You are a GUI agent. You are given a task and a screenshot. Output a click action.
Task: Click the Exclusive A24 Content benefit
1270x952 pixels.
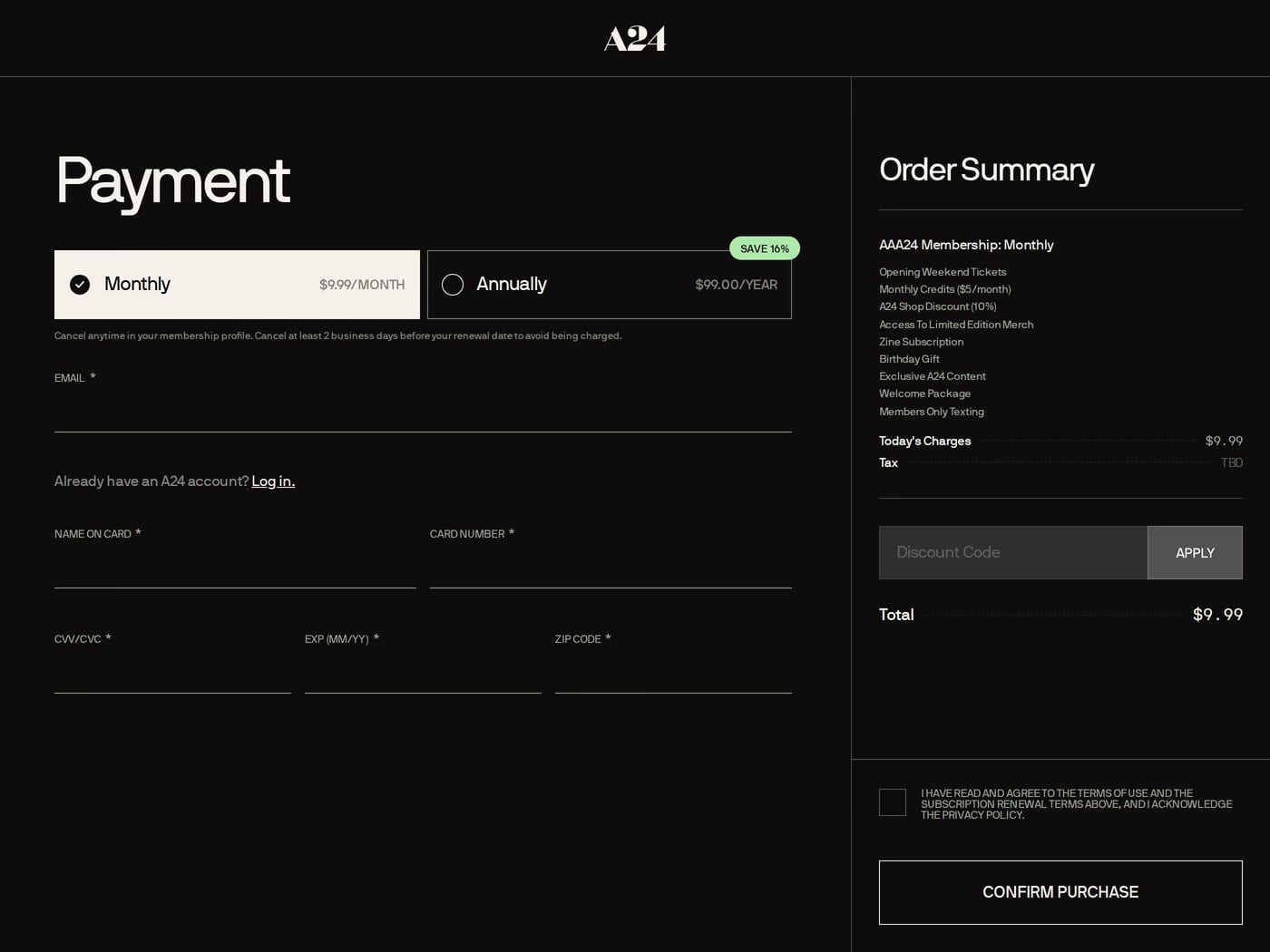tap(932, 376)
